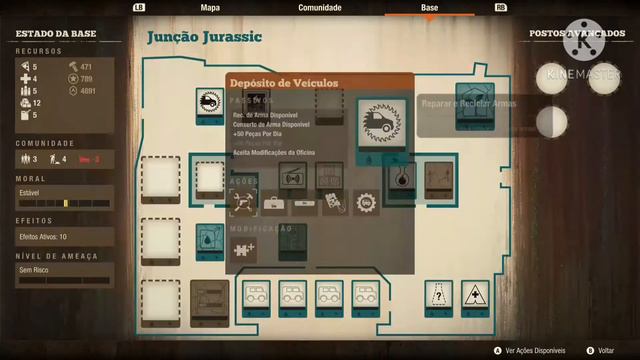Click the fuel can resource icon
This screenshot has height=360, width=640.
point(25,115)
